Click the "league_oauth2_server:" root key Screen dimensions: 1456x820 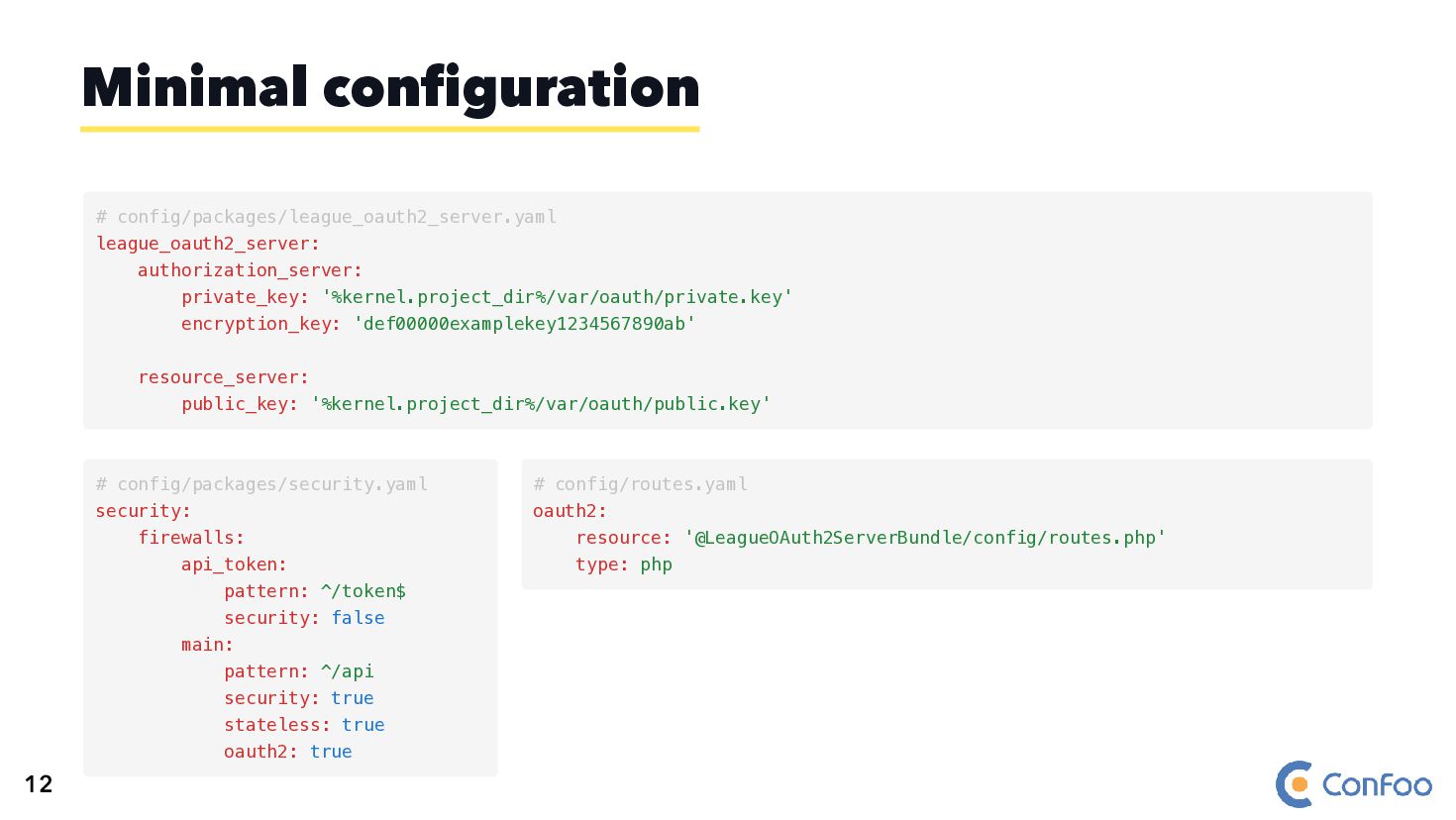coord(208,244)
